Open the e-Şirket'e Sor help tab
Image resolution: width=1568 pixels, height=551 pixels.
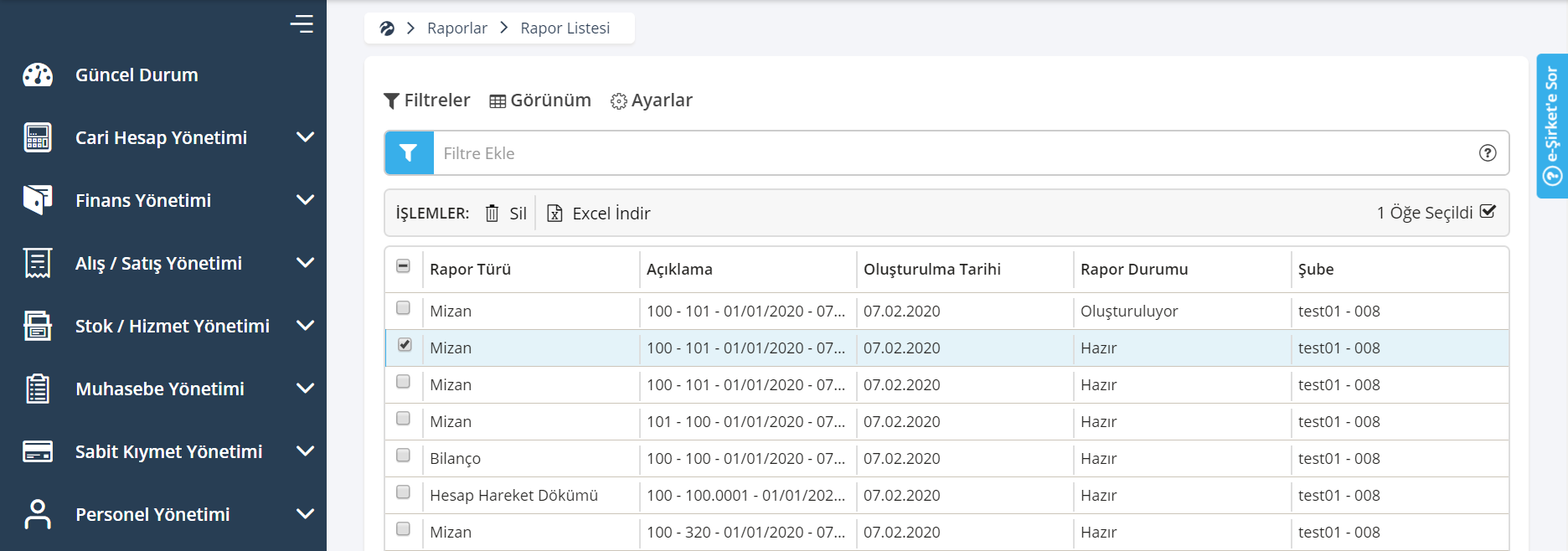(1552, 126)
